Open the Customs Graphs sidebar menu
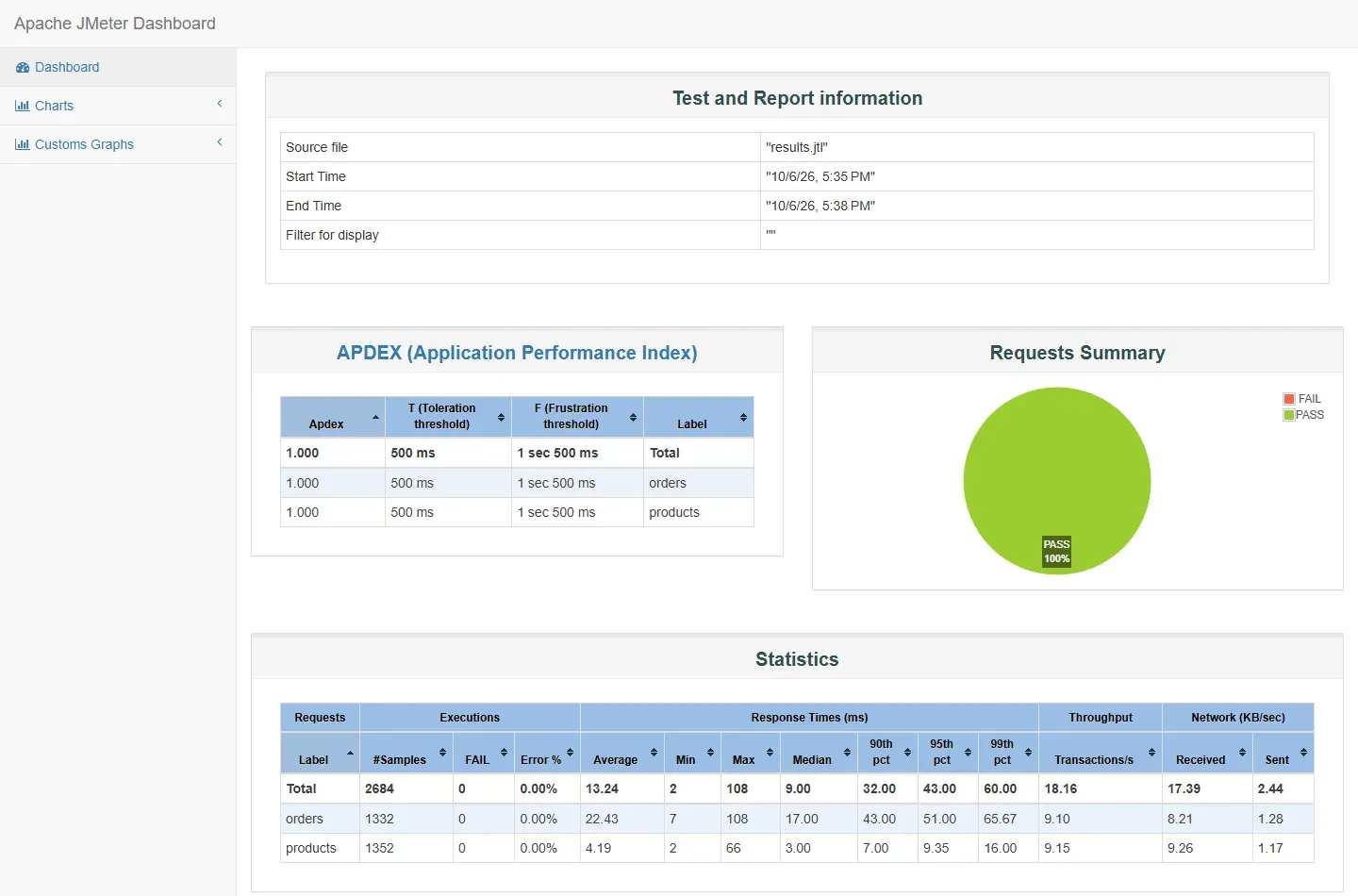Viewport: 1358px width, 896px height. point(118,144)
